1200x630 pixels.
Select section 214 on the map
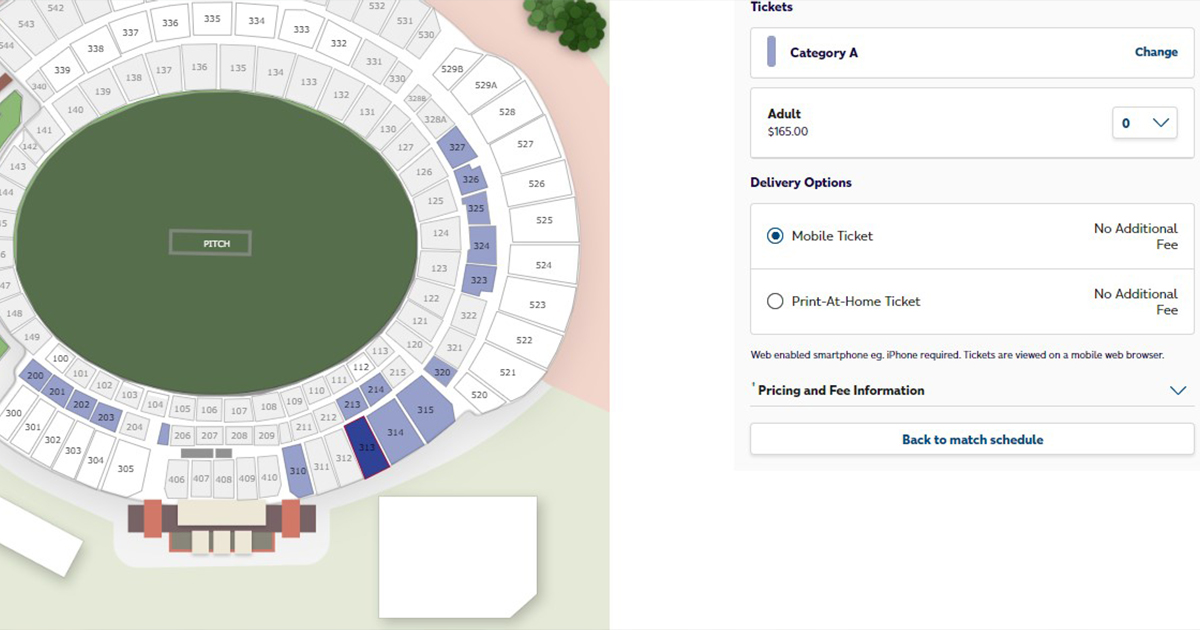point(375,388)
